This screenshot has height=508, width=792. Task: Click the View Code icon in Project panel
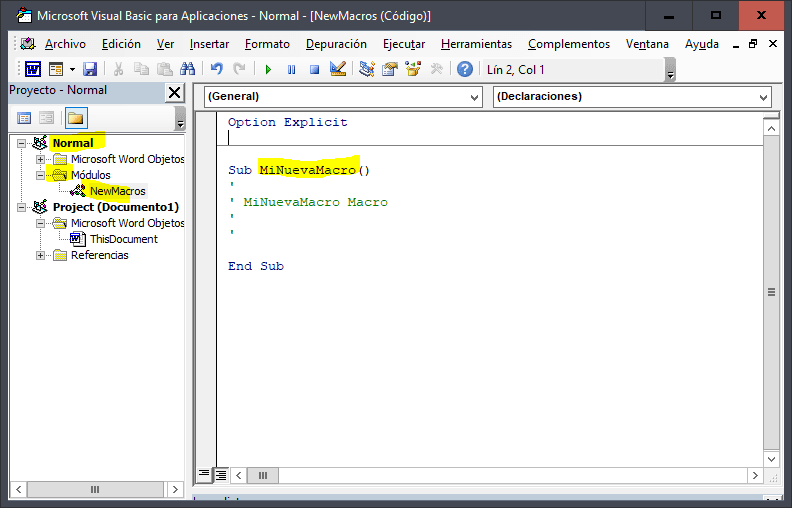point(24,118)
